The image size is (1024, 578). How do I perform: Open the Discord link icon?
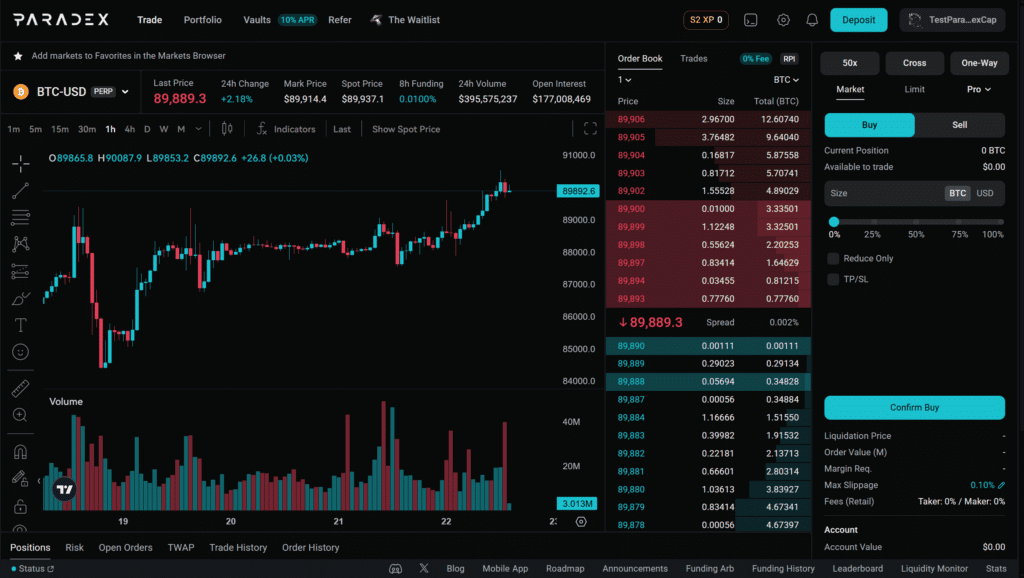click(396, 569)
